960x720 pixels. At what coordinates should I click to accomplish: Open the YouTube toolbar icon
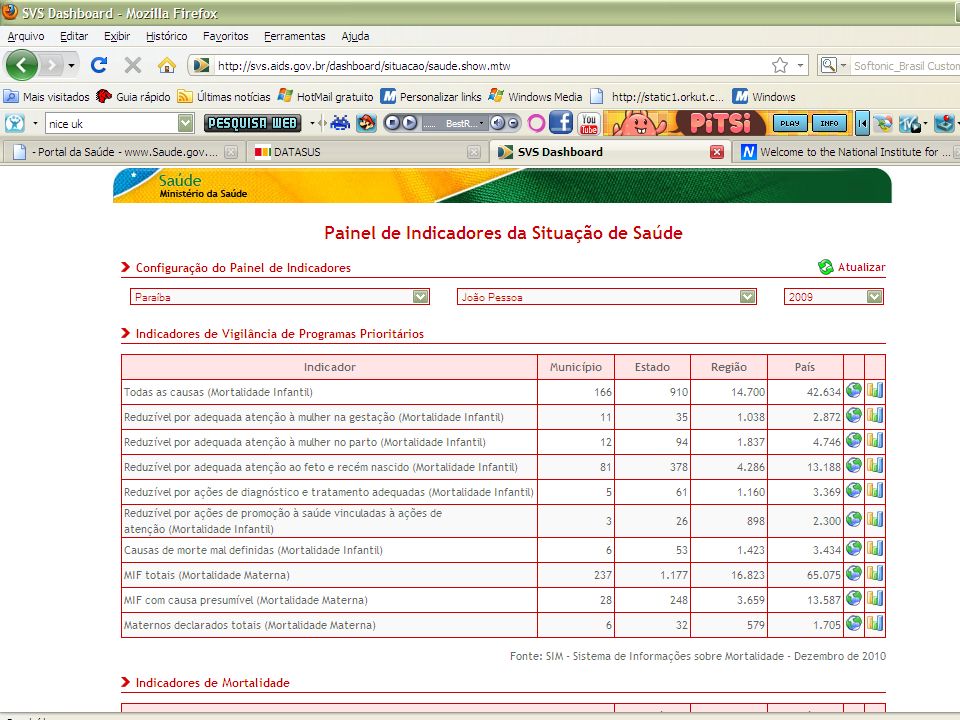click(589, 123)
